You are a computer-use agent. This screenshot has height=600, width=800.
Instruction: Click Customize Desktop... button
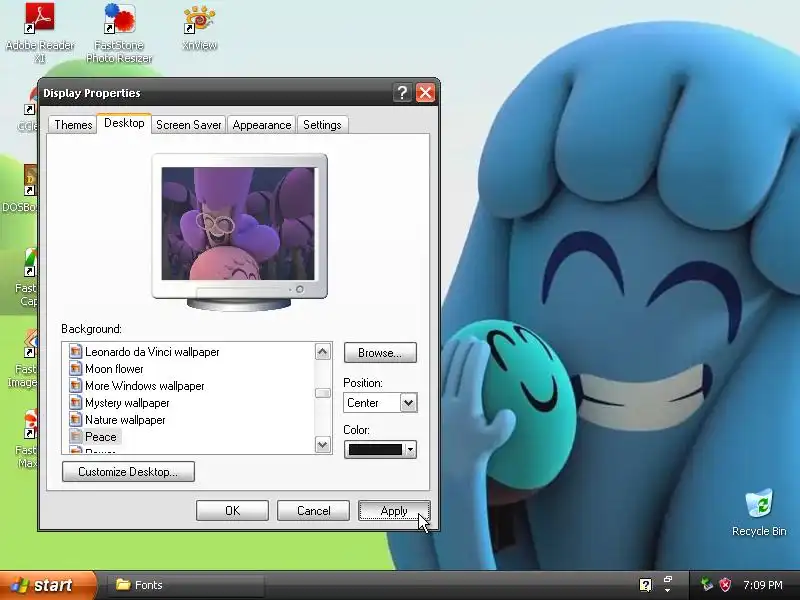128,471
